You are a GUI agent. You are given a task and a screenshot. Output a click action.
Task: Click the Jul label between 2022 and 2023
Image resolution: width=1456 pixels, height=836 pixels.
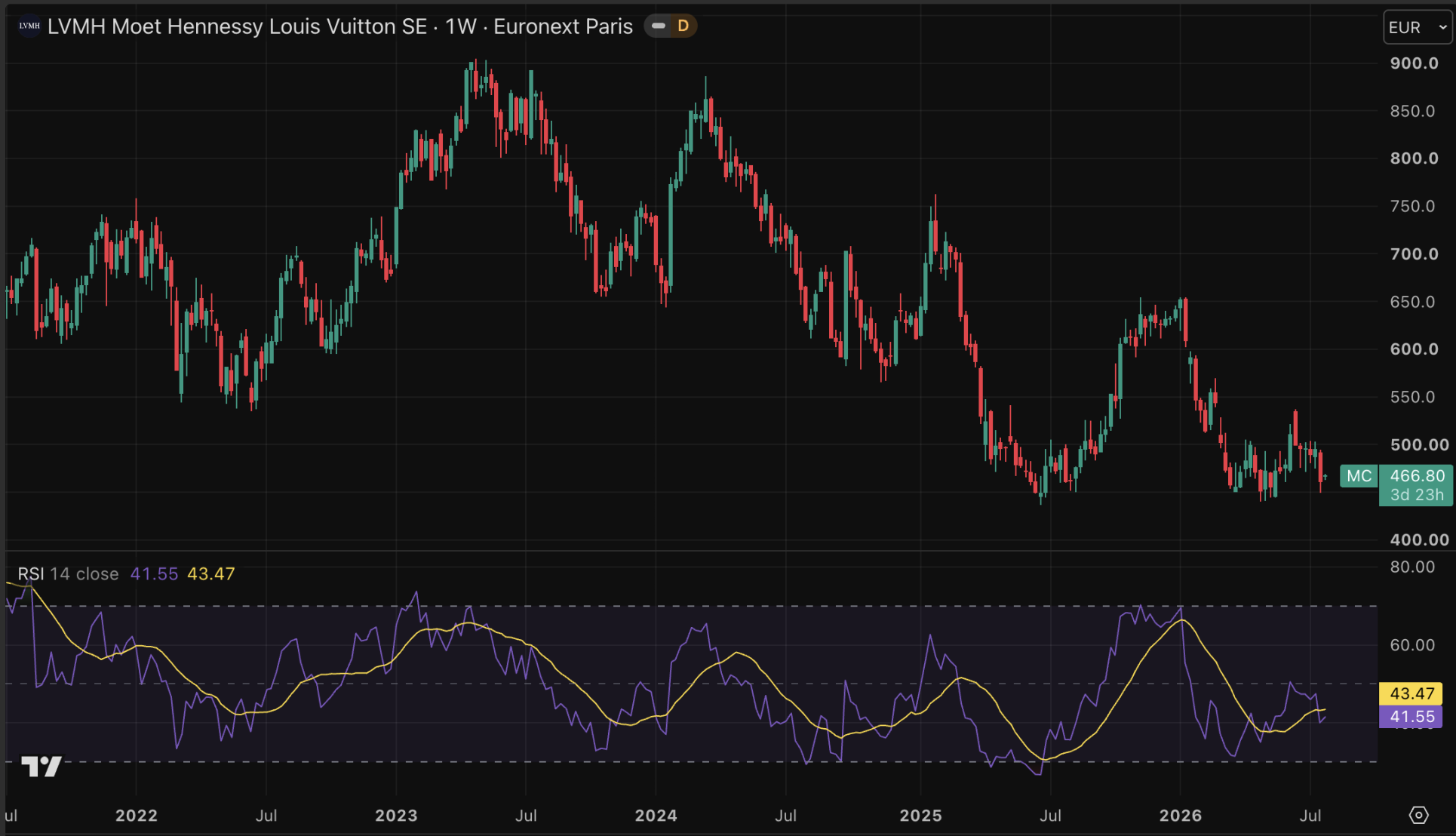(266, 816)
